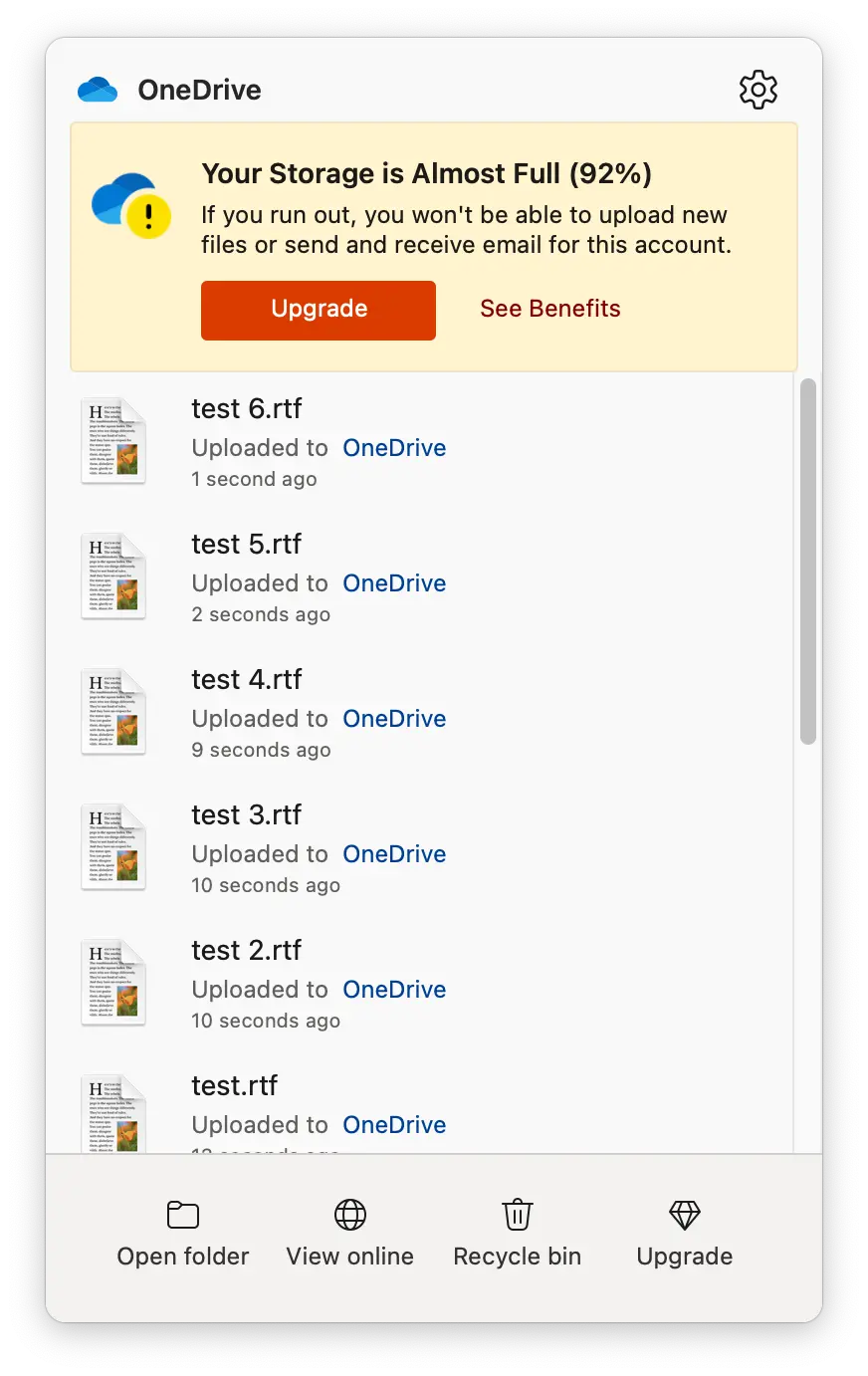The image size is (868, 1376).
Task: Click the file list vertical scrollbar
Action: pyautogui.click(x=808, y=562)
